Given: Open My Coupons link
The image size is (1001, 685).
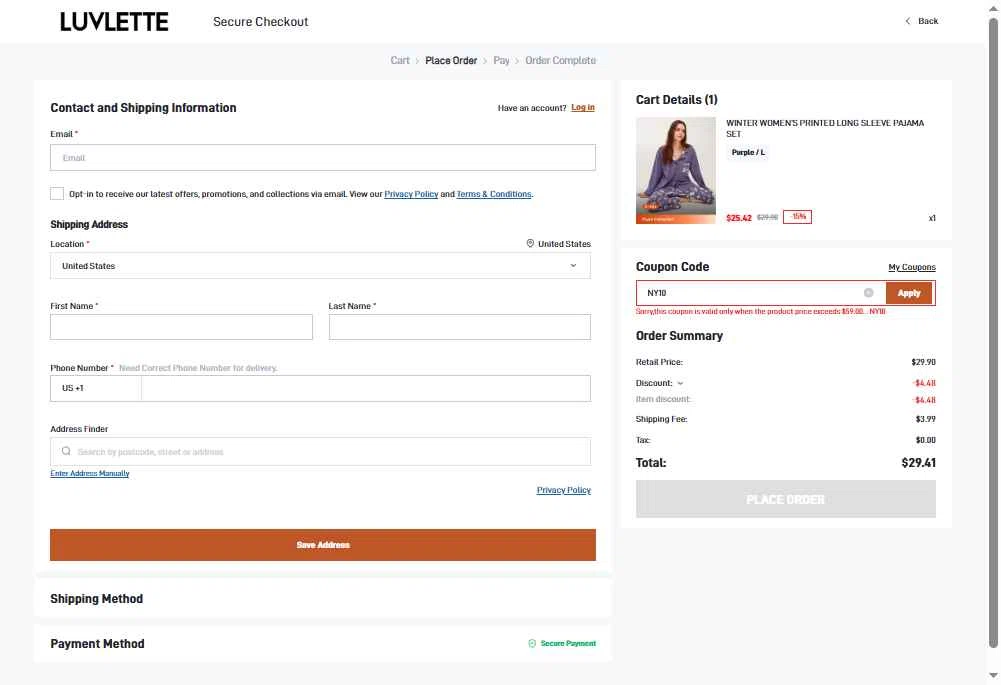Looking at the screenshot, I should tap(912, 267).
